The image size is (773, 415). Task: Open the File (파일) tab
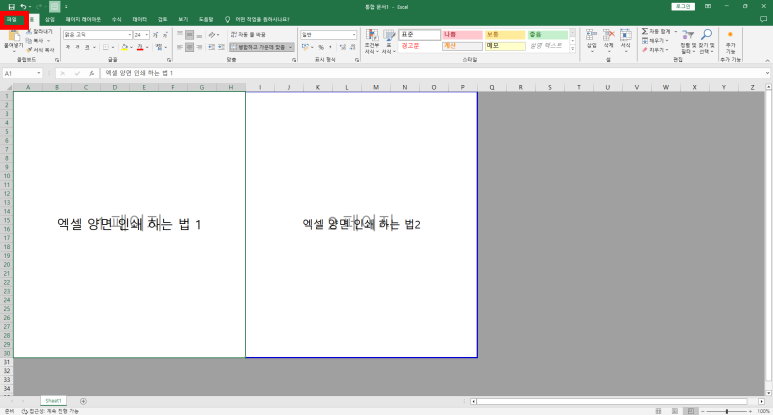tap(11, 20)
